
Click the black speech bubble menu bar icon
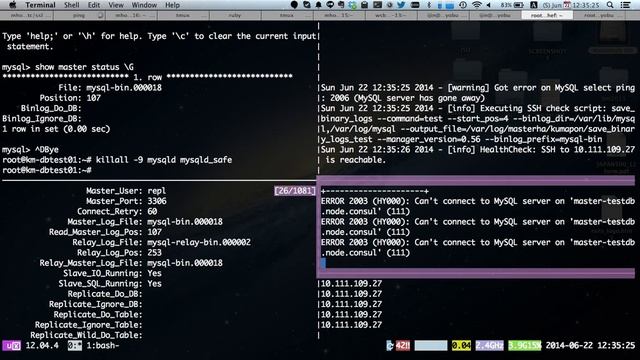coord(294,5)
